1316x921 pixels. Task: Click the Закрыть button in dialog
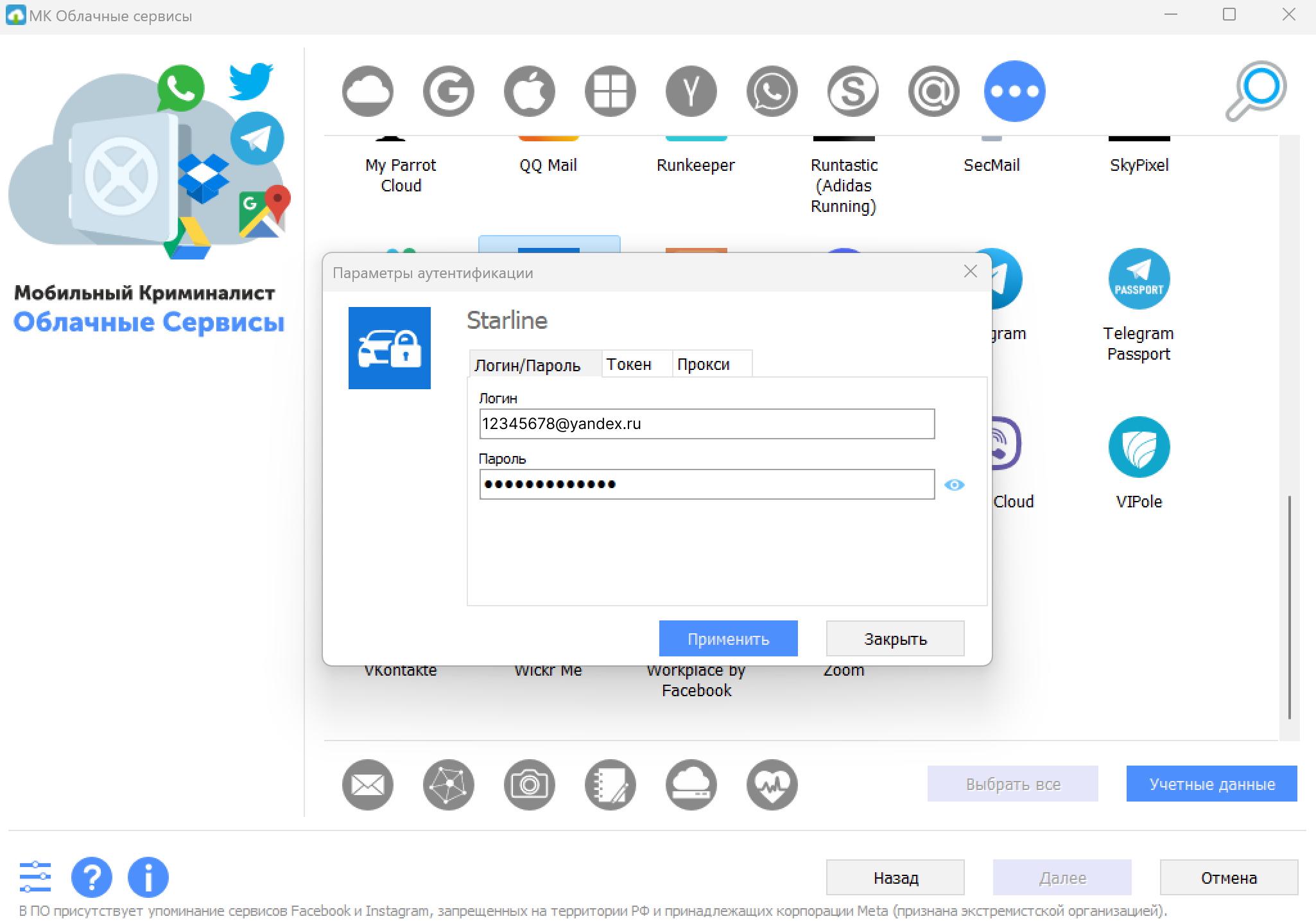(896, 638)
